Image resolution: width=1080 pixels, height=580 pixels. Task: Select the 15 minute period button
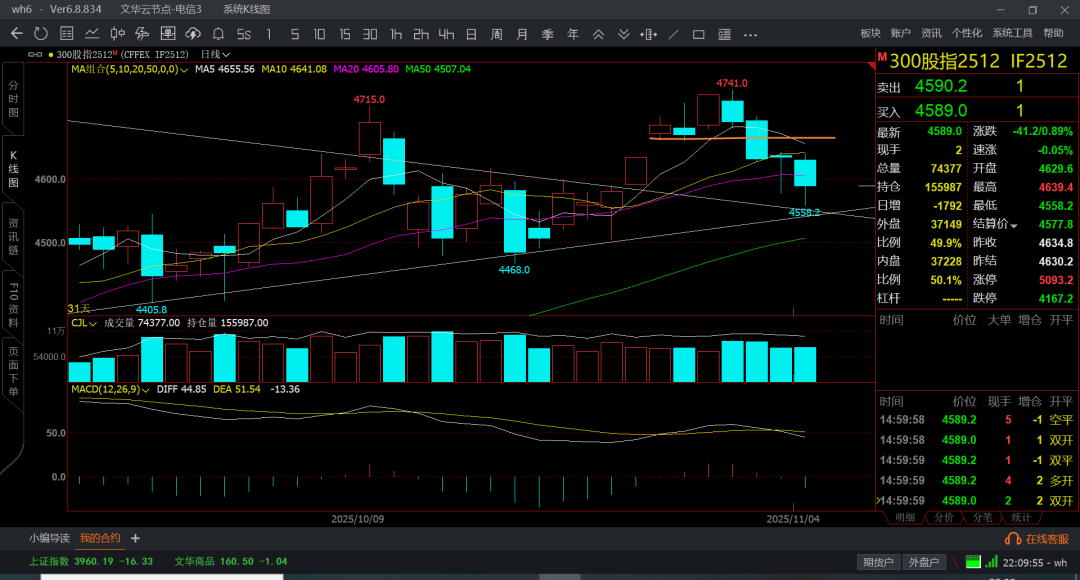[x=344, y=34]
